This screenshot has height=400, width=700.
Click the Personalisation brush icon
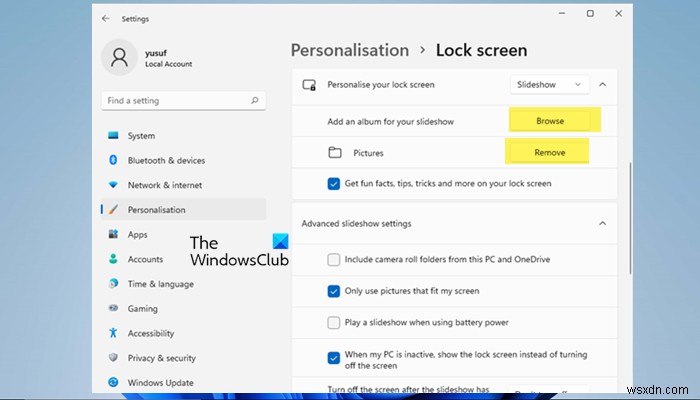(x=113, y=209)
